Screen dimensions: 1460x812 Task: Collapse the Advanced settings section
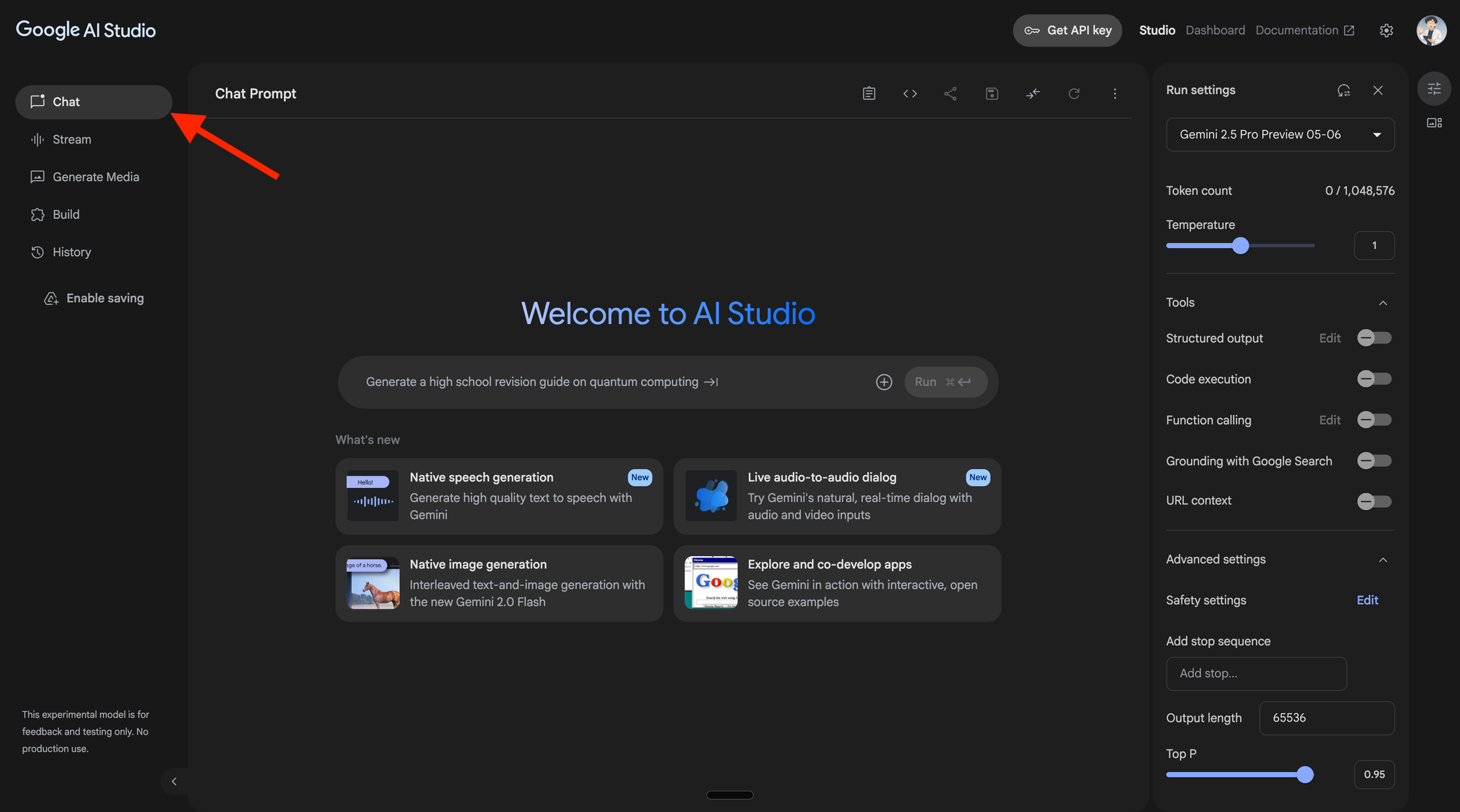pos(1383,560)
